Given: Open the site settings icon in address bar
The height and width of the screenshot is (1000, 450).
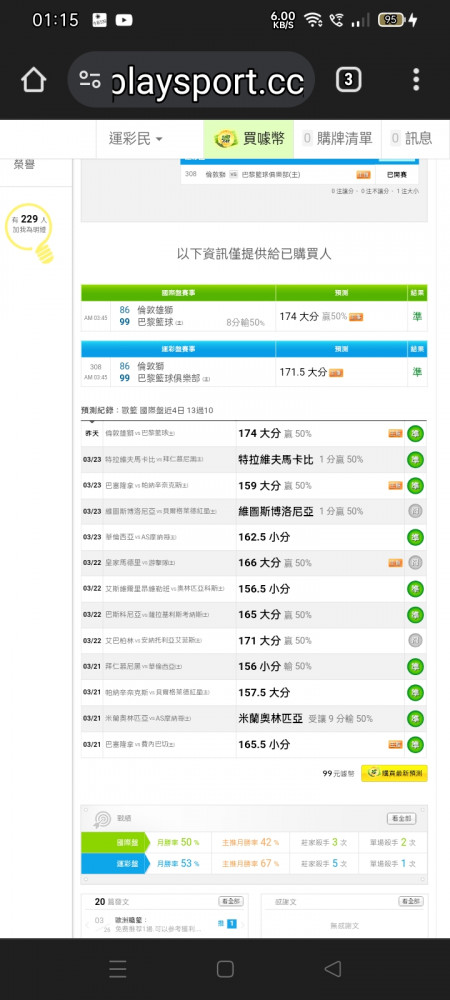Looking at the screenshot, I should coord(91,80).
